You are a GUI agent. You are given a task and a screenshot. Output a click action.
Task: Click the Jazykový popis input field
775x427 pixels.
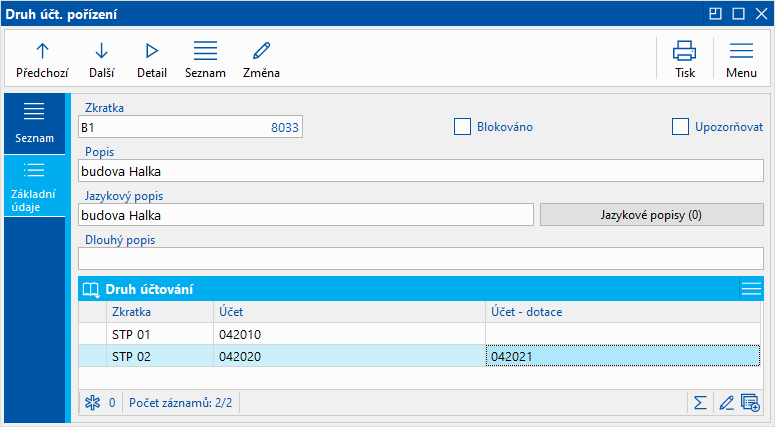click(x=306, y=215)
